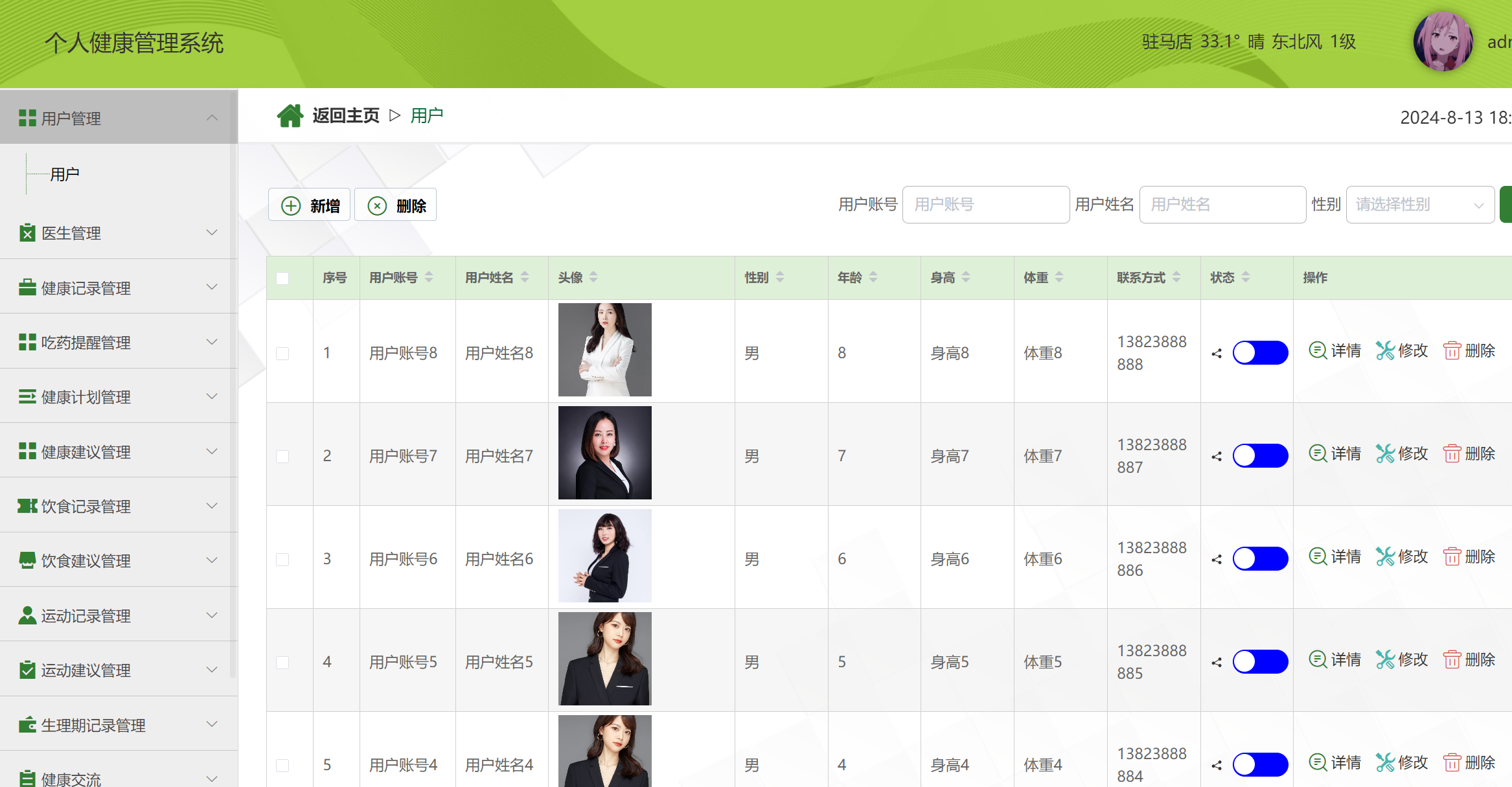Image resolution: width=1512 pixels, height=787 pixels.
Task: Click the share icon in row 4 status
Action: [x=1217, y=662]
